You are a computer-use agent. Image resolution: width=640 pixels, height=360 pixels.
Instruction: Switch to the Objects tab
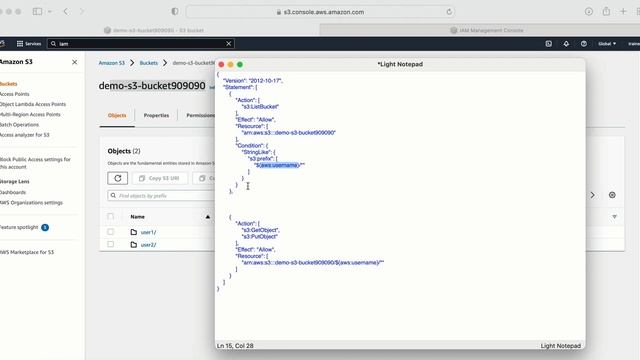point(117,116)
